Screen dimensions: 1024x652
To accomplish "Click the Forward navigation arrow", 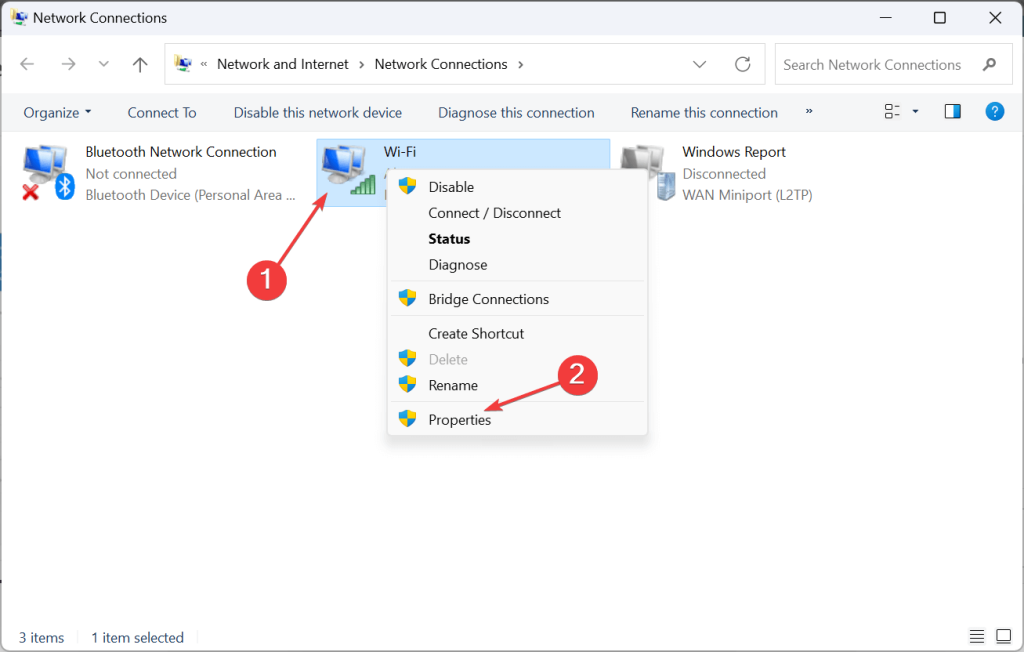I will pyautogui.click(x=68, y=64).
